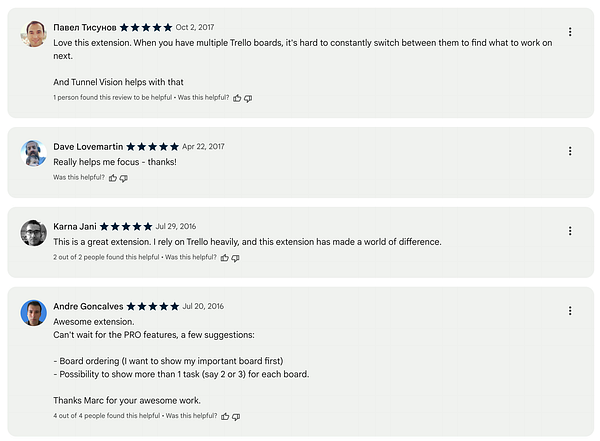Click the five-star rating on Karna Jani's review

(x=126, y=227)
